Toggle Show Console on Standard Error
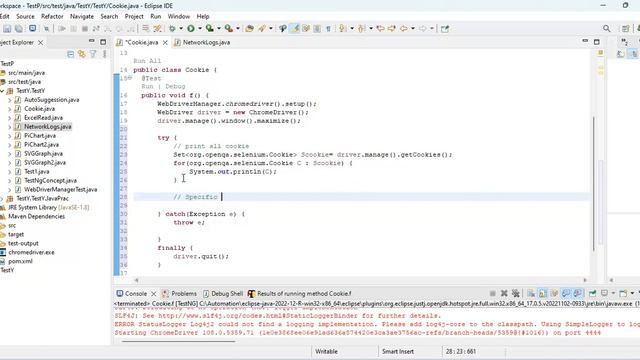The height and width of the screenshot is (360, 640). (578, 293)
